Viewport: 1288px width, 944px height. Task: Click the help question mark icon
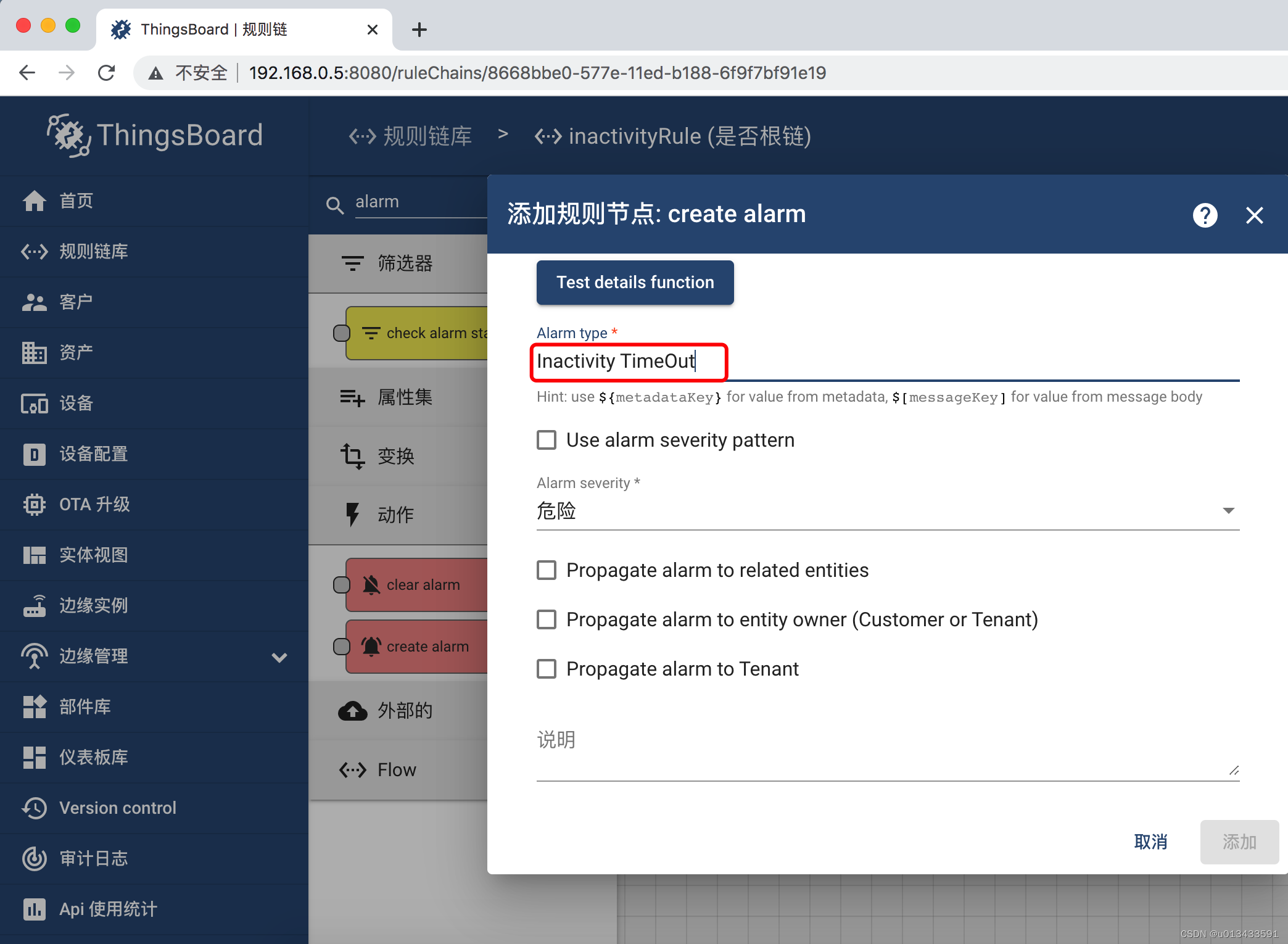1205,215
